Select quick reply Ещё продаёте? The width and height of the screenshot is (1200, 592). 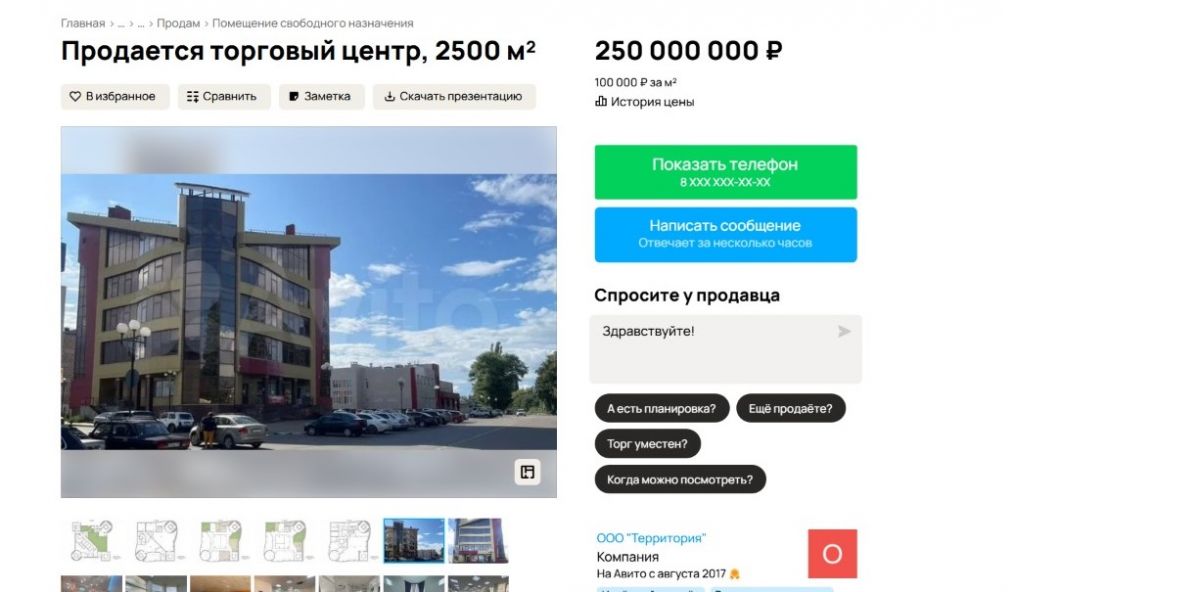pos(791,408)
